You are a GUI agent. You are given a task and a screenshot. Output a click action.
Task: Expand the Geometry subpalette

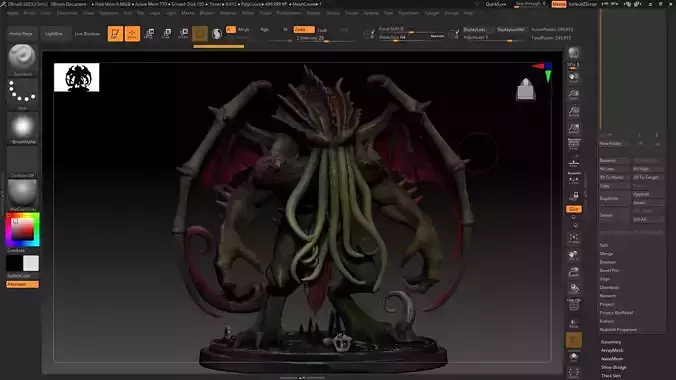pyautogui.click(x=611, y=342)
